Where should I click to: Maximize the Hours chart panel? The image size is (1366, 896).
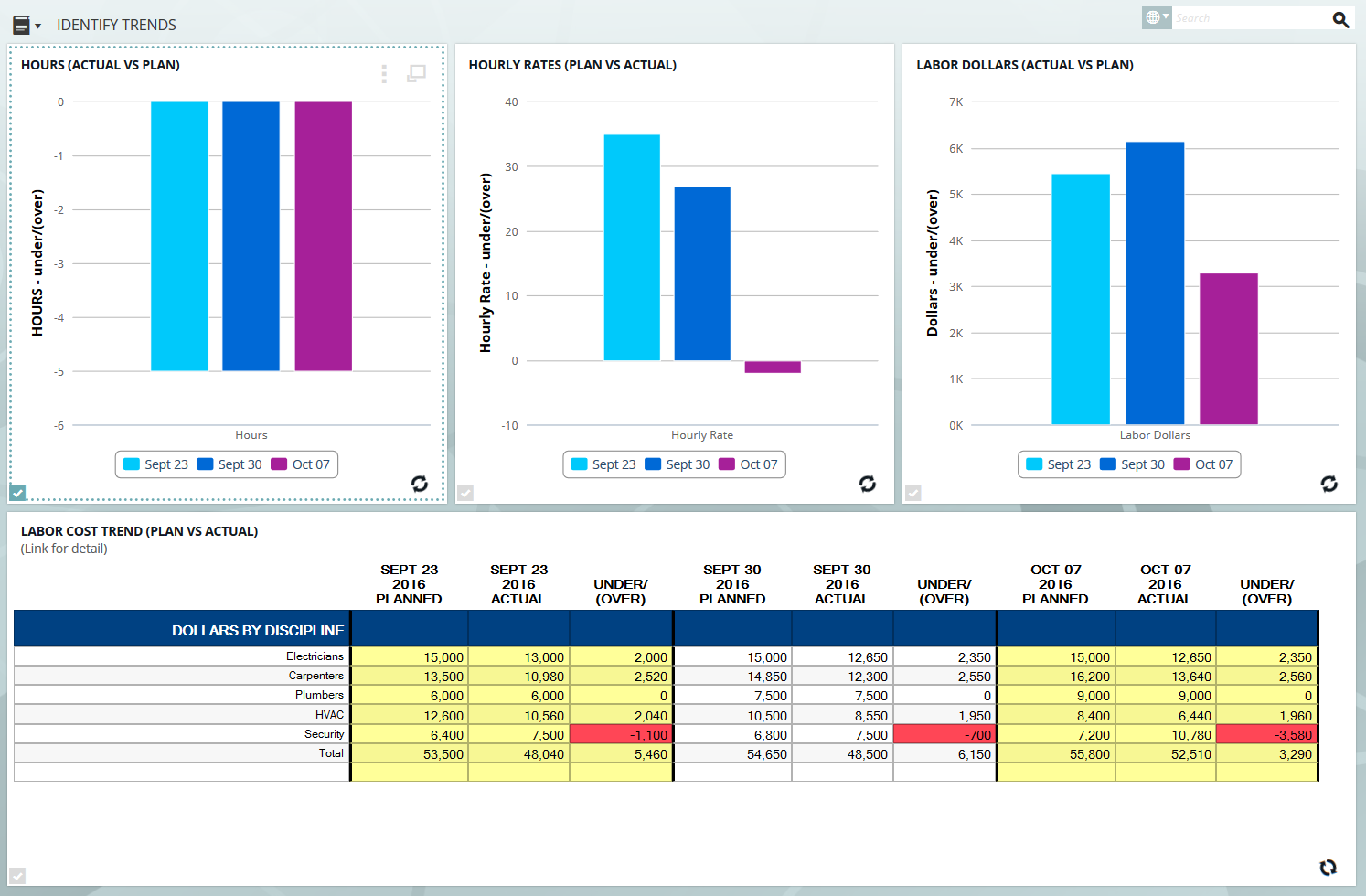[416, 73]
